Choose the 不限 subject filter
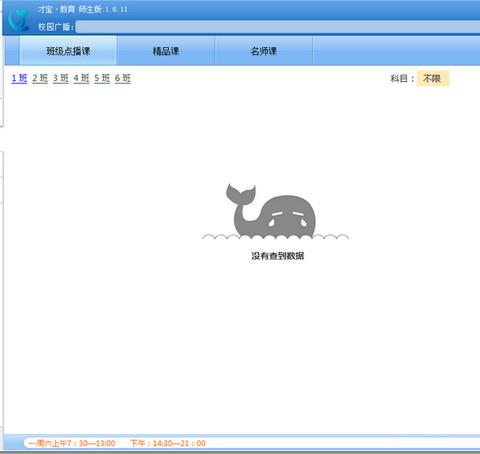 tap(433, 79)
